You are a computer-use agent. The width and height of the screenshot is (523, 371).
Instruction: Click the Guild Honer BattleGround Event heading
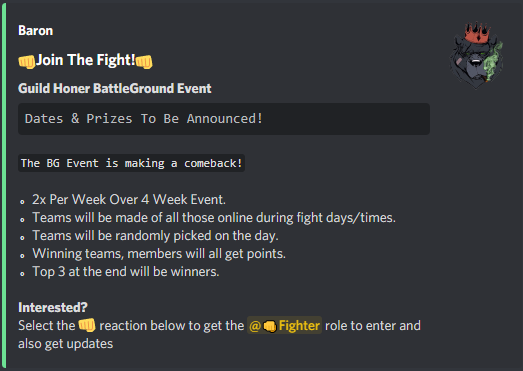(x=115, y=88)
